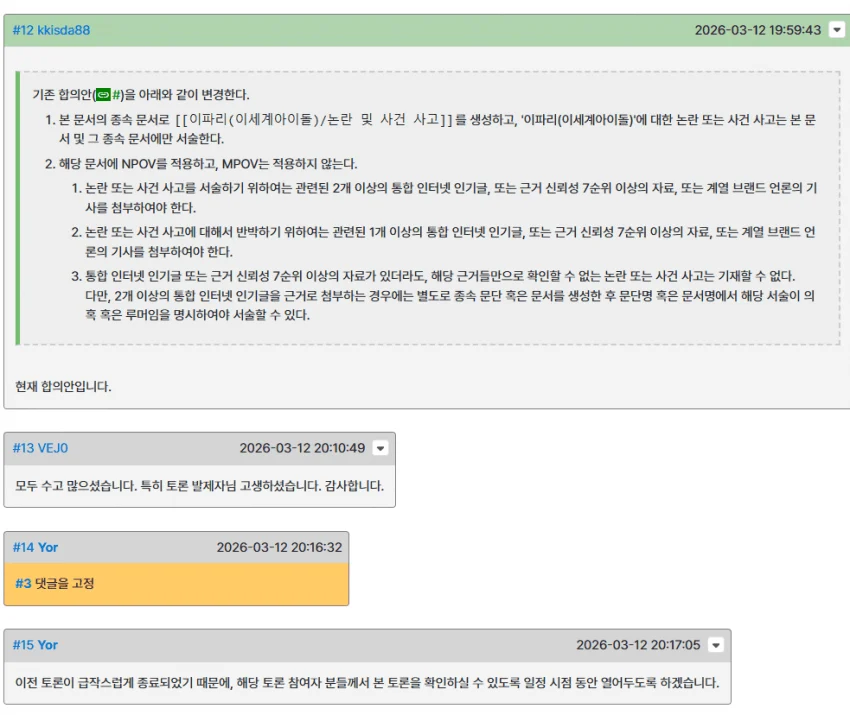Click comment number #13 anchor
This screenshot has height=715, width=850.
tap(23, 448)
